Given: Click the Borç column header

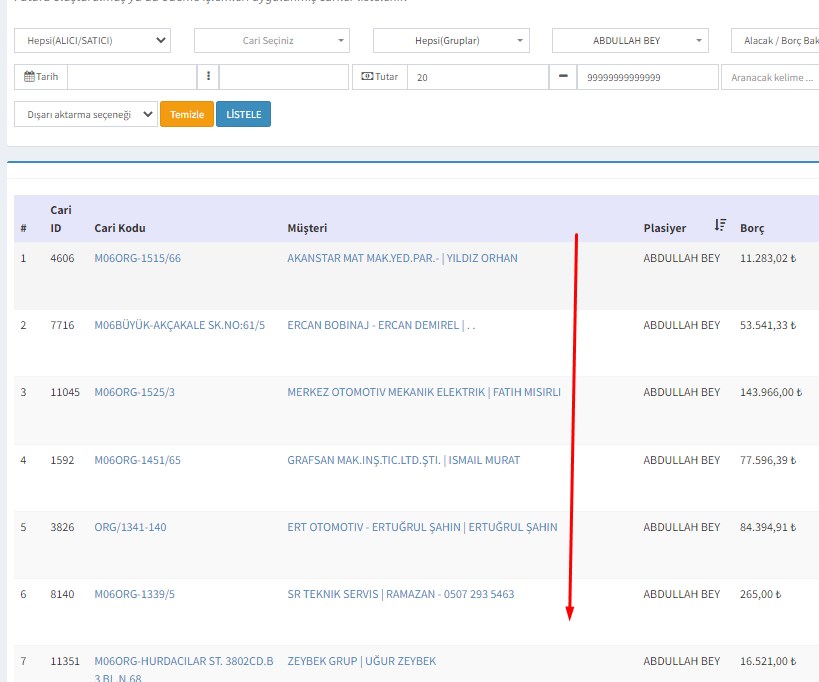Looking at the screenshot, I should (x=752, y=228).
